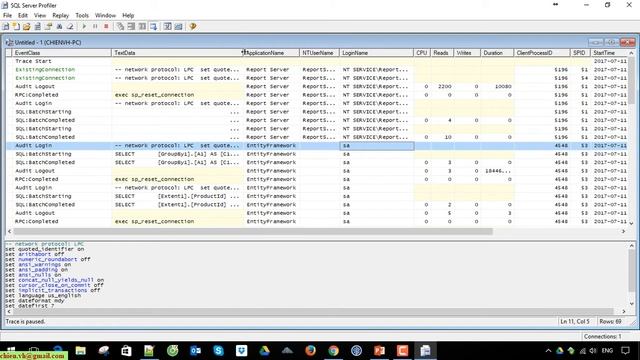Click the detail pane horizontal scrollbar thumb
Screen dimensions: 640x360
[x=313, y=311]
